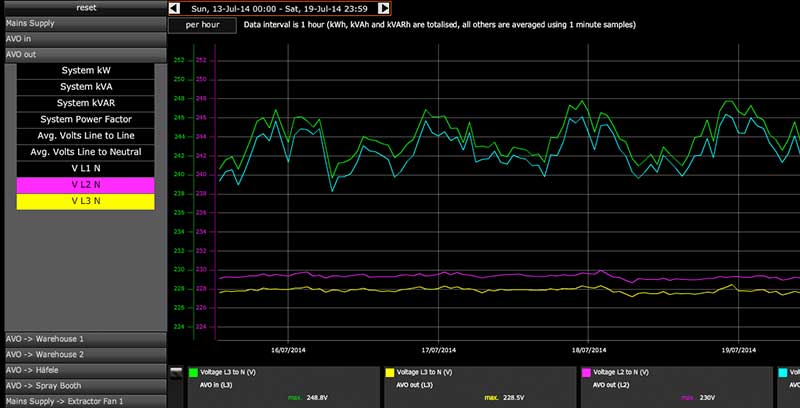800x408 pixels.
Task: Disable the magenta V L2 N trace
Action: pyautogui.click(x=86, y=185)
